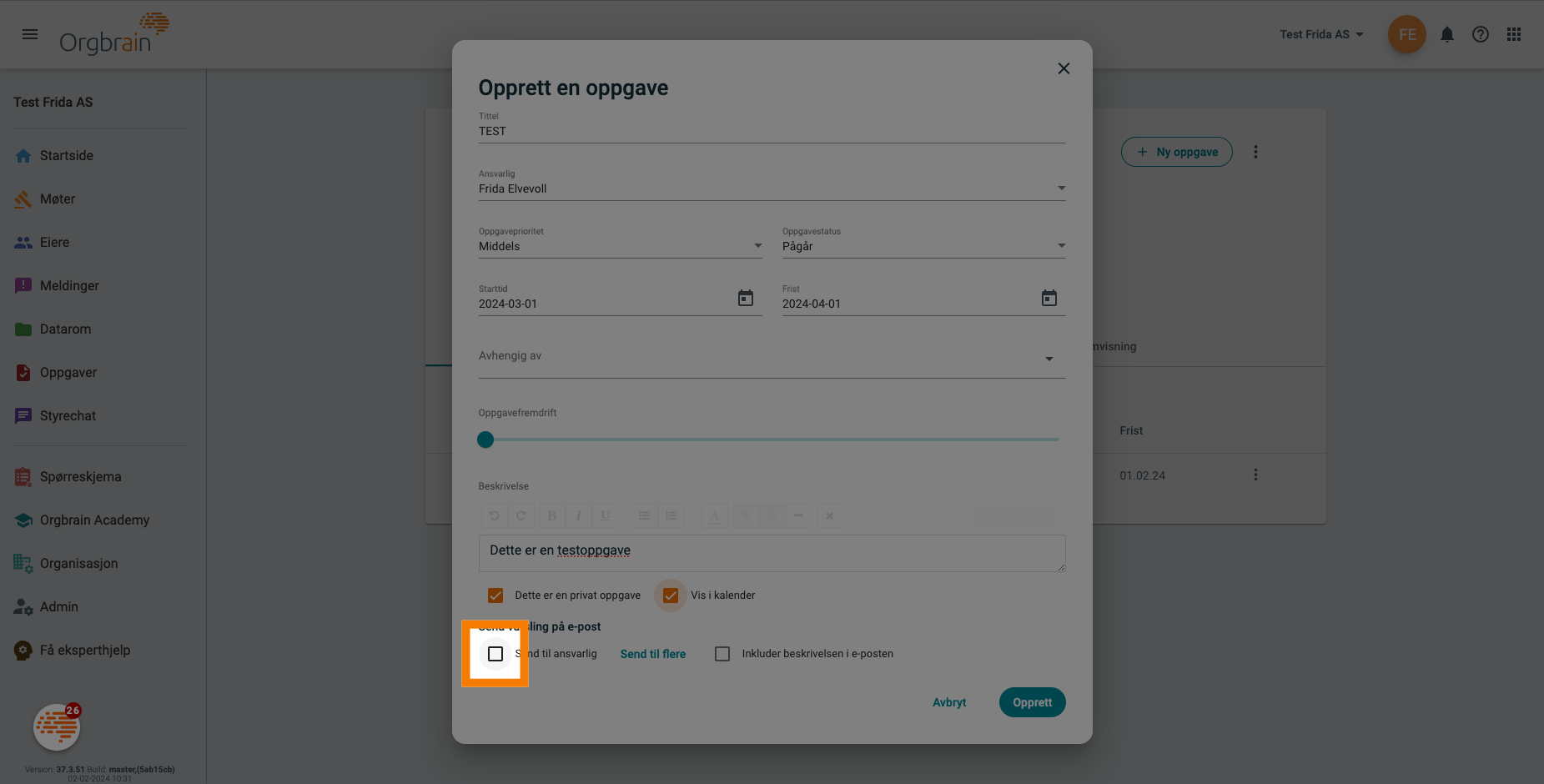Open the three-dot menu beside Ny oppgave
Image resolution: width=1544 pixels, height=784 pixels.
point(1255,152)
